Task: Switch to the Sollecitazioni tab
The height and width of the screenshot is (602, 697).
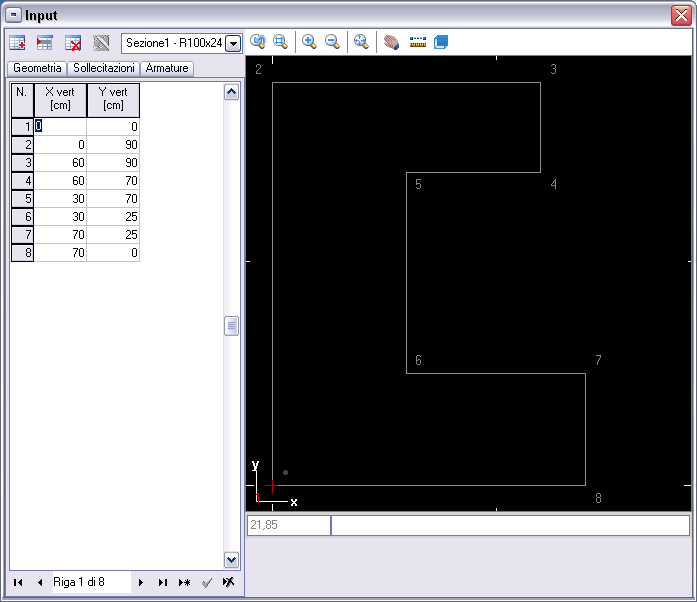Action: [x=104, y=68]
